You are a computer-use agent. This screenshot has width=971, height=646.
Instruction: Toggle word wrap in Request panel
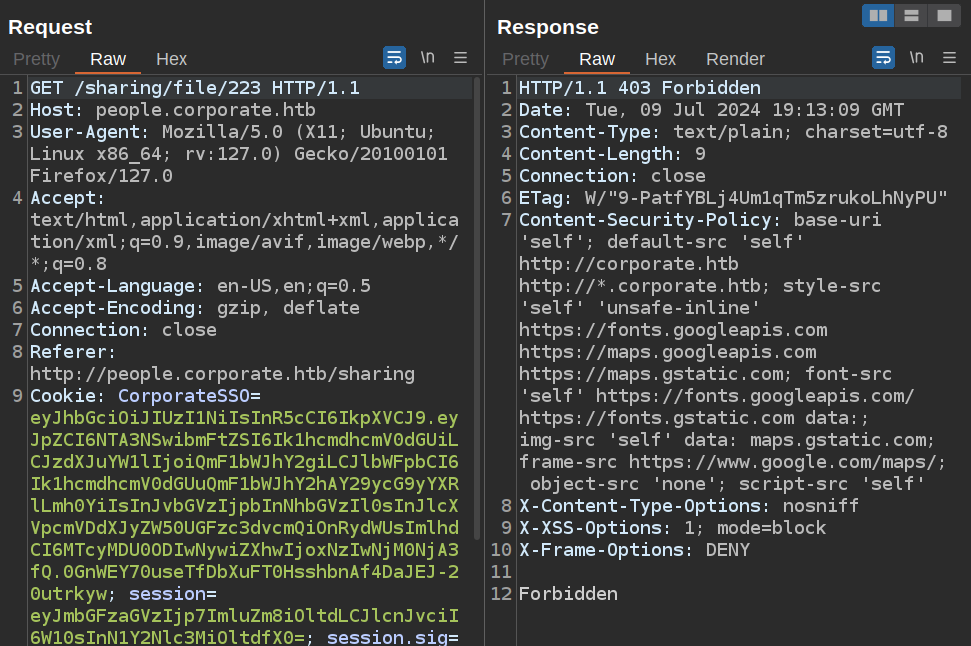[x=394, y=58]
